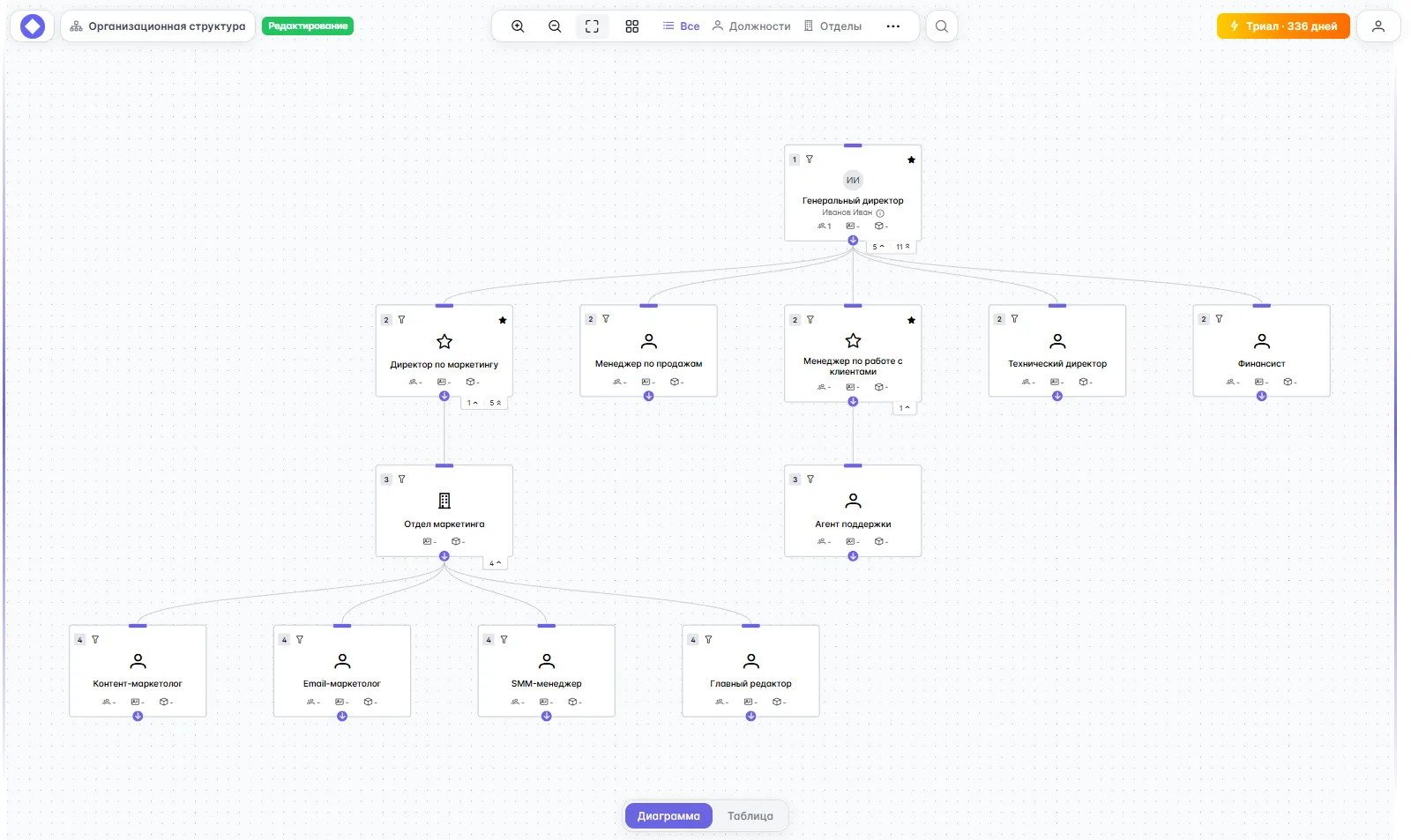Add a child node under Контент-маркетолог

138,717
